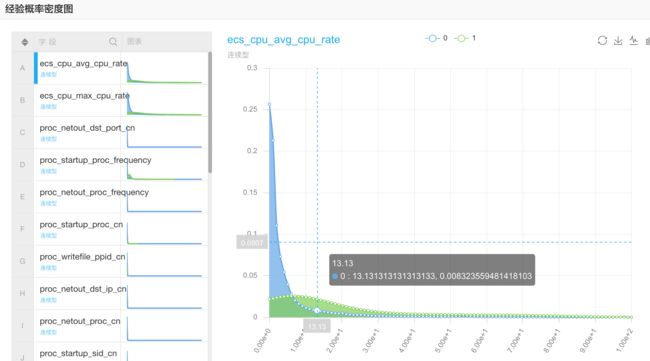Toggle legend series 1

tap(465, 38)
